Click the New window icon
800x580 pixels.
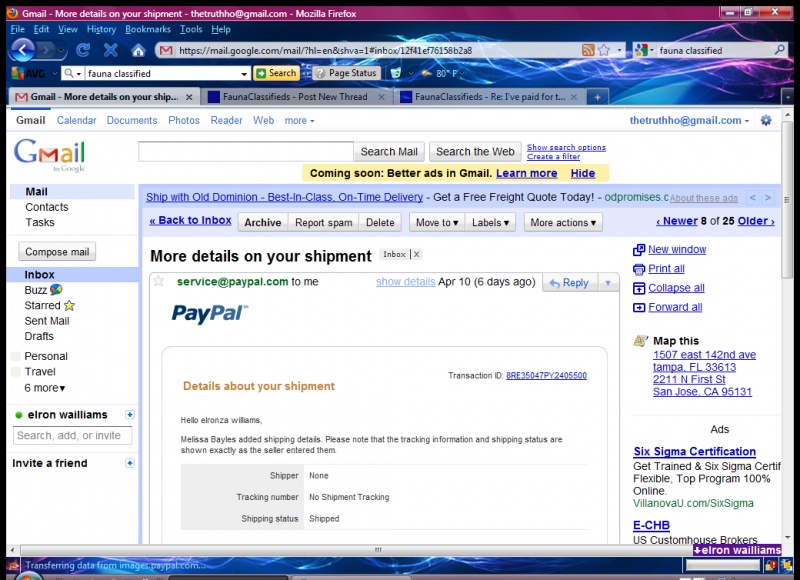click(639, 250)
